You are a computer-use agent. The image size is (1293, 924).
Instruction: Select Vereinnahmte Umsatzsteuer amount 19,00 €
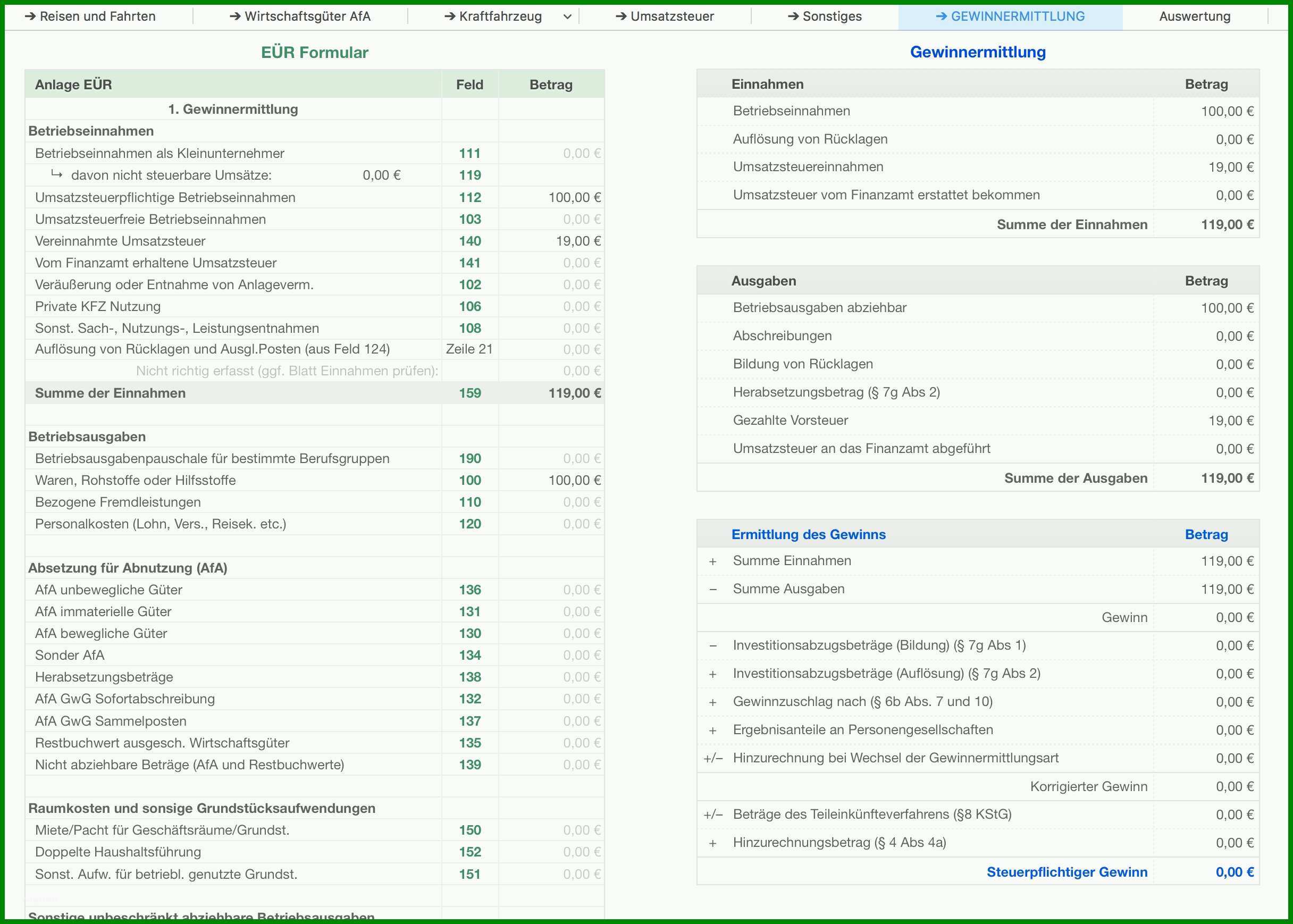578,241
